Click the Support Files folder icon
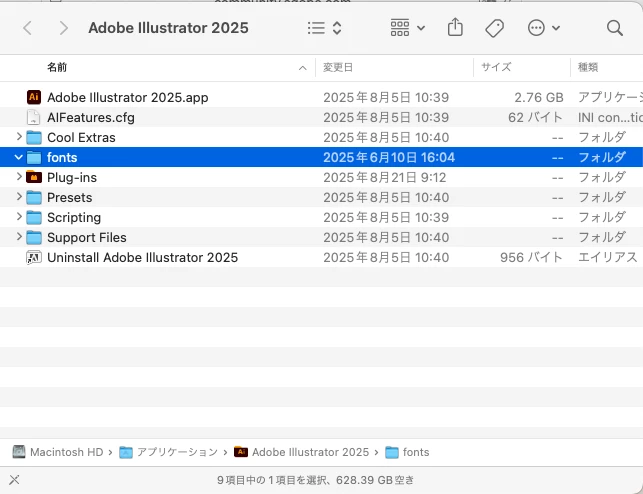 tap(34, 237)
